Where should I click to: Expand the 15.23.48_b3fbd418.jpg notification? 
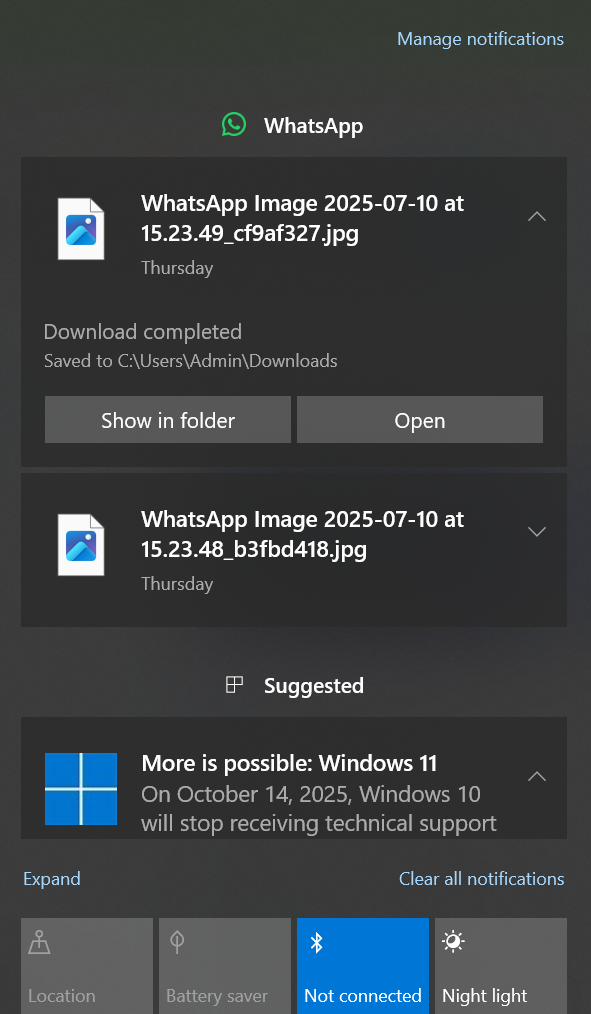tap(537, 532)
